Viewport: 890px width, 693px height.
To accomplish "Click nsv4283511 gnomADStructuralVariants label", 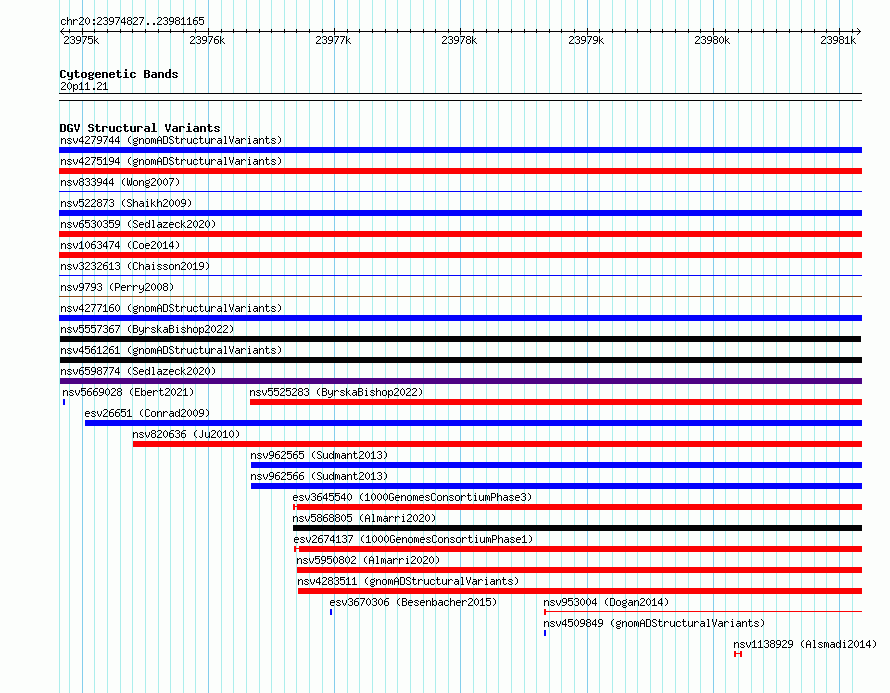I will [408, 581].
